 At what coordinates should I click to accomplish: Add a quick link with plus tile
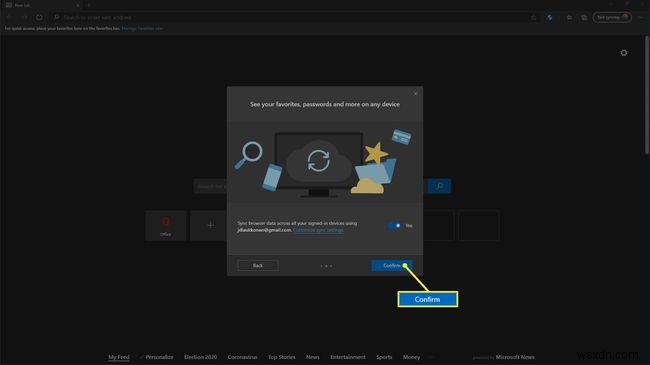210,226
